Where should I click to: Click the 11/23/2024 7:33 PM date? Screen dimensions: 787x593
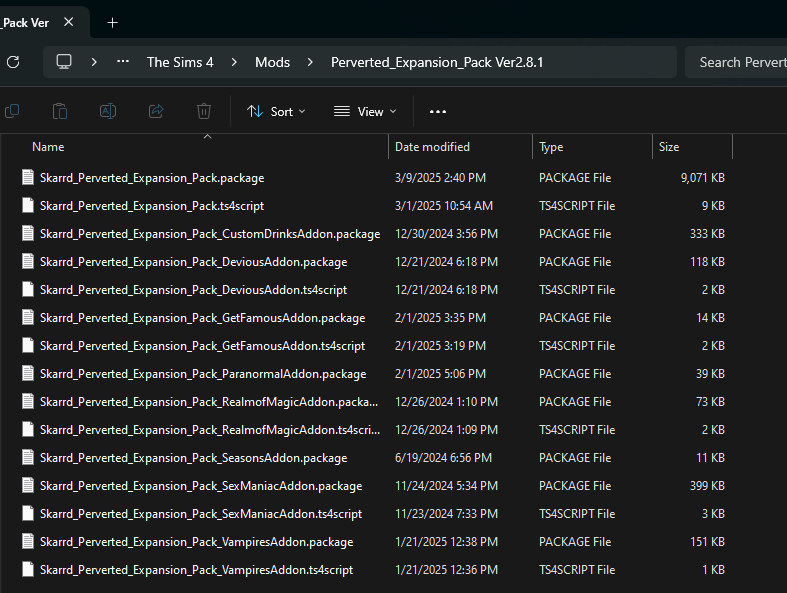446,514
